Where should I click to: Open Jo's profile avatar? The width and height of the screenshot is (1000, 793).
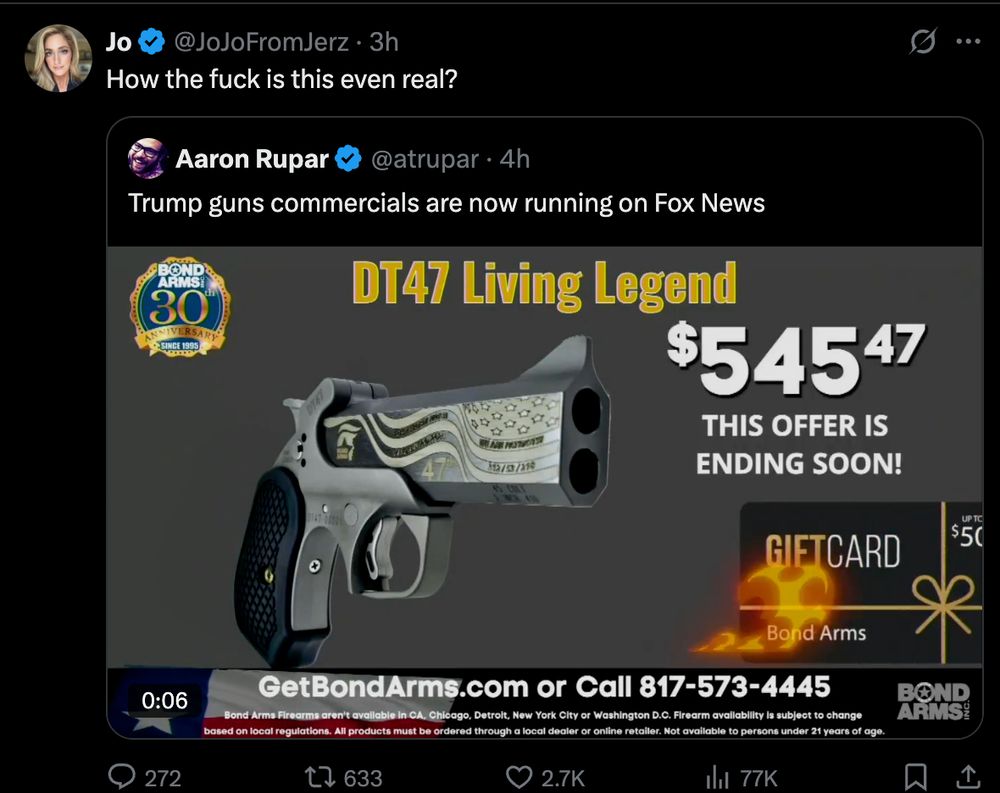coord(58,58)
